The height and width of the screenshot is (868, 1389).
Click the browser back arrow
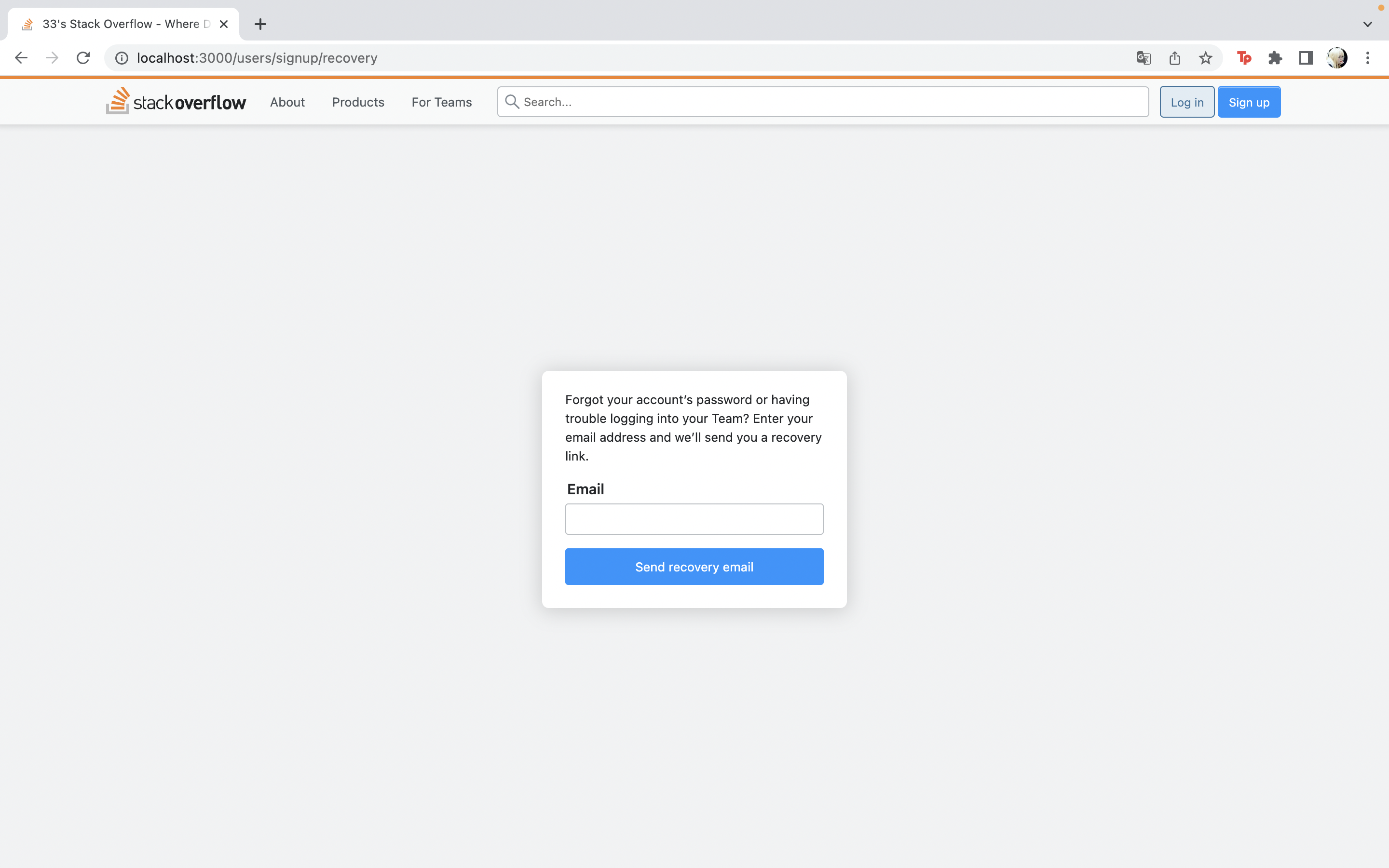click(21, 58)
